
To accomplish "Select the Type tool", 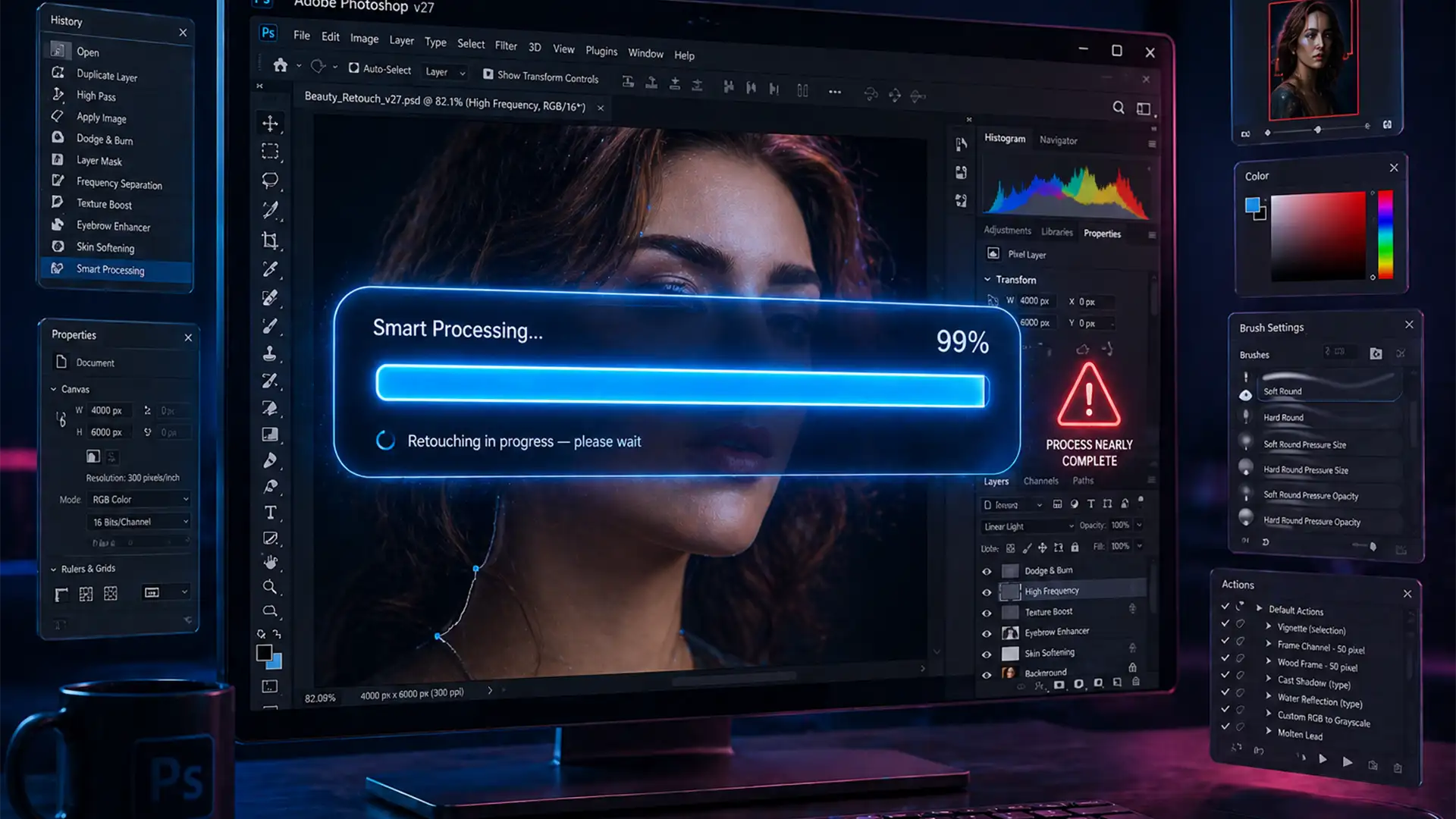I will 270,512.
